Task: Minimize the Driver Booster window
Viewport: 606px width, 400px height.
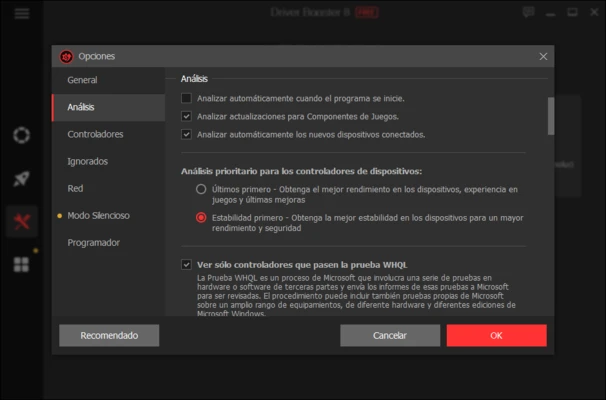Action: [x=551, y=14]
